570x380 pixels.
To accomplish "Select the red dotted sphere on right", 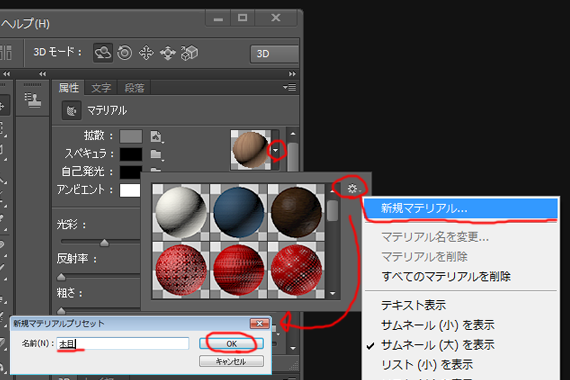I will (x=296, y=270).
